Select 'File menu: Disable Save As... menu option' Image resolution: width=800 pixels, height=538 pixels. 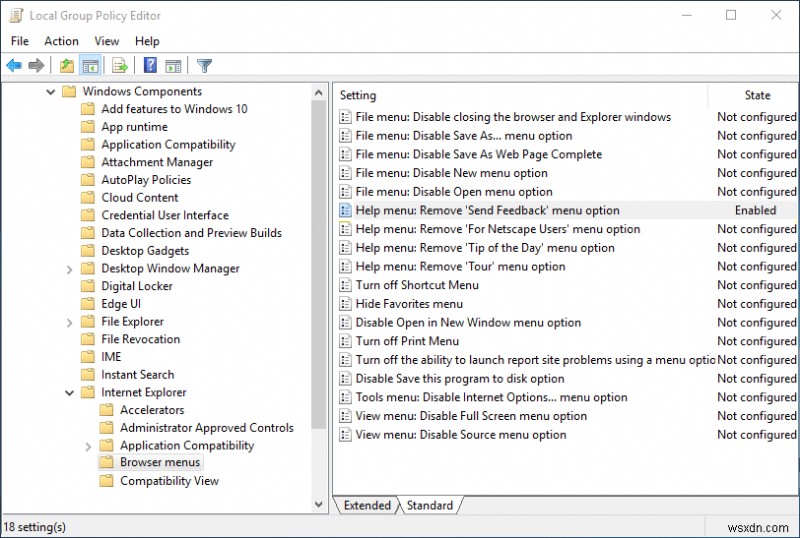[464, 136]
